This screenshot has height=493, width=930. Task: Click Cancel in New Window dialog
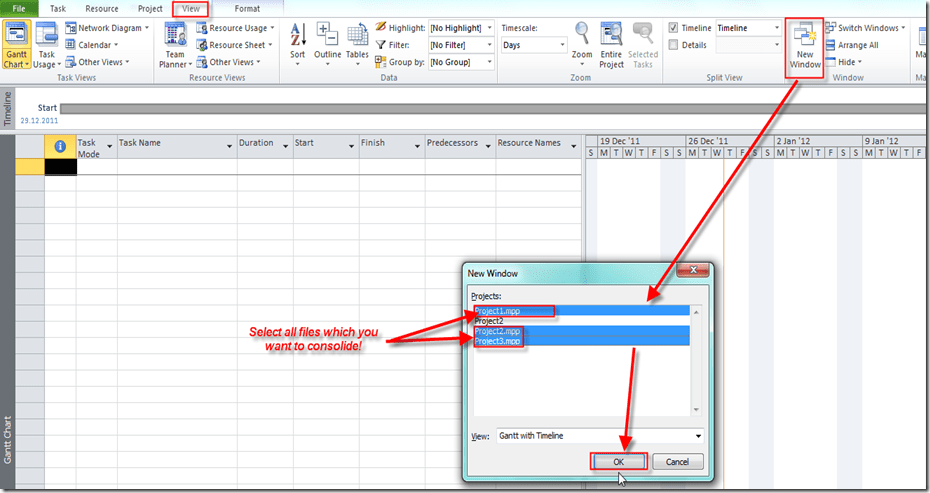pos(678,462)
